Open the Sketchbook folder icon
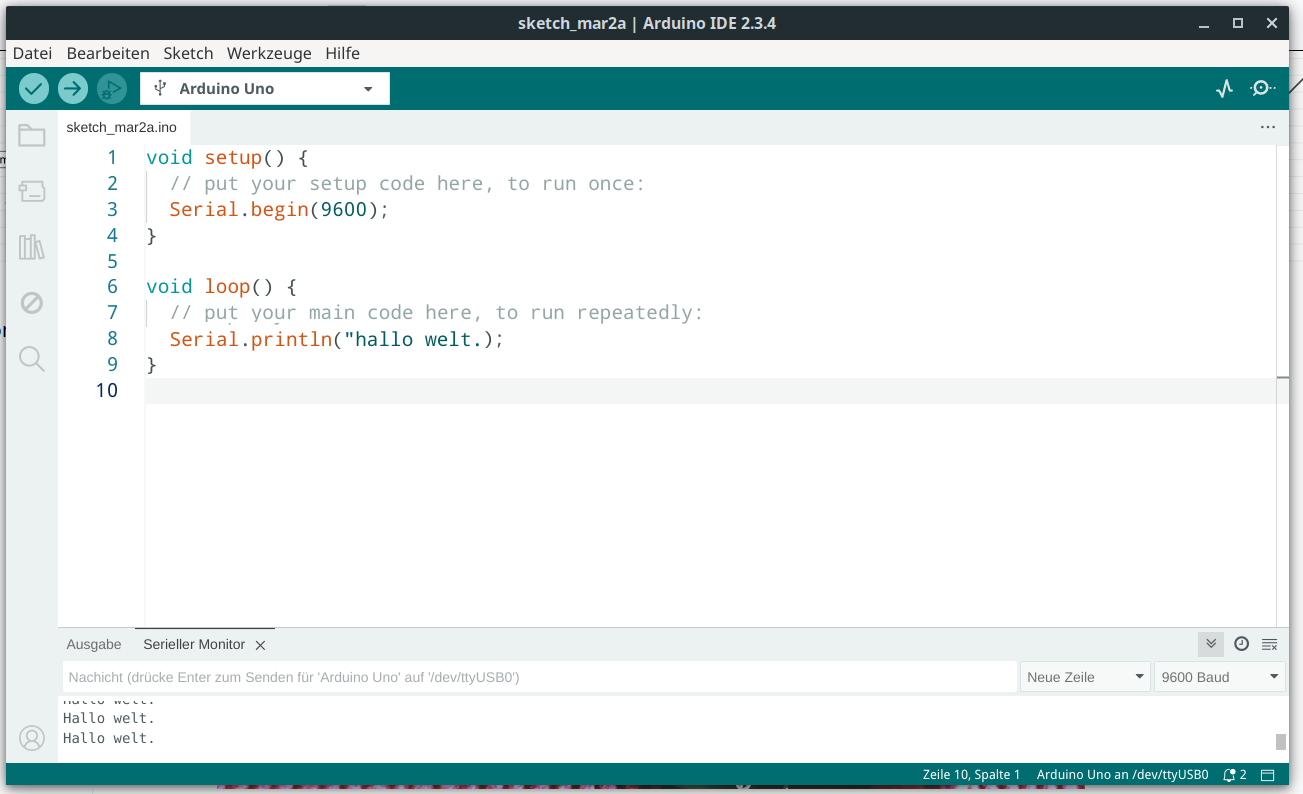The image size is (1303, 794). click(31, 135)
